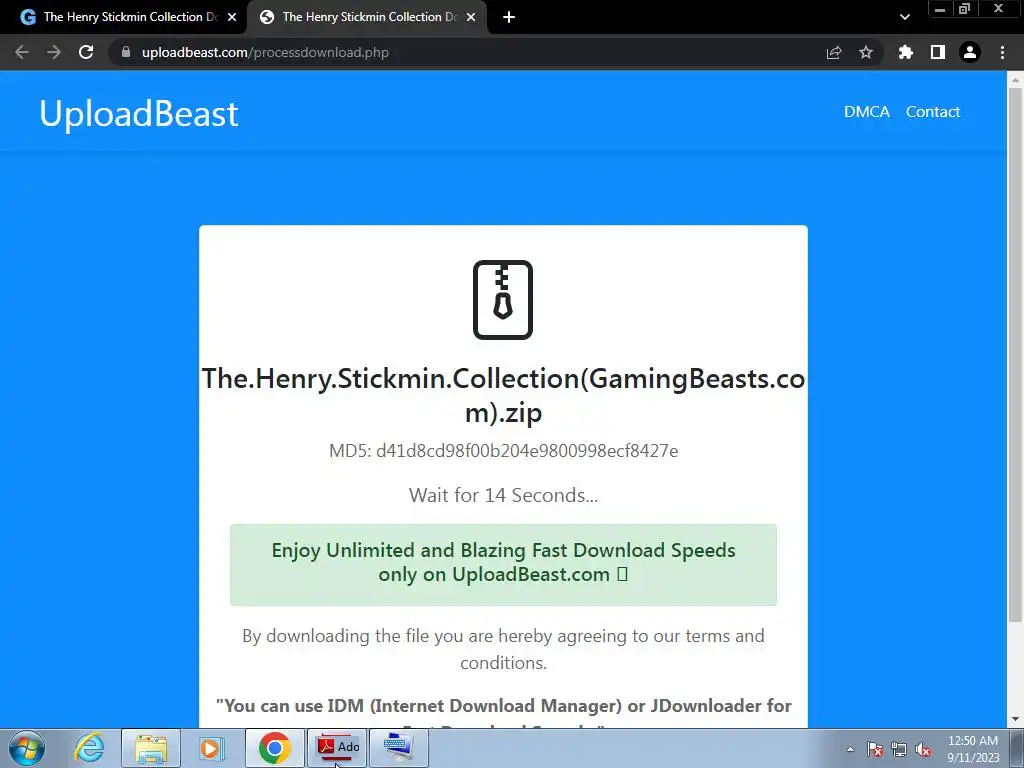This screenshot has width=1024, height=768.
Task: Close the first Henry Stickmin tab
Action: (x=232, y=17)
